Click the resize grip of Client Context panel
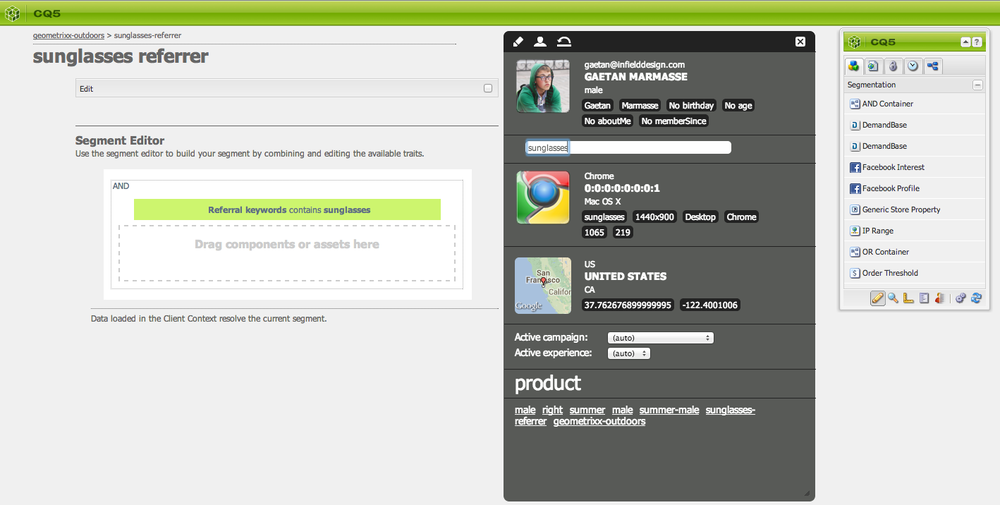Screen dimensions: 1000x505 tap(807, 493)
